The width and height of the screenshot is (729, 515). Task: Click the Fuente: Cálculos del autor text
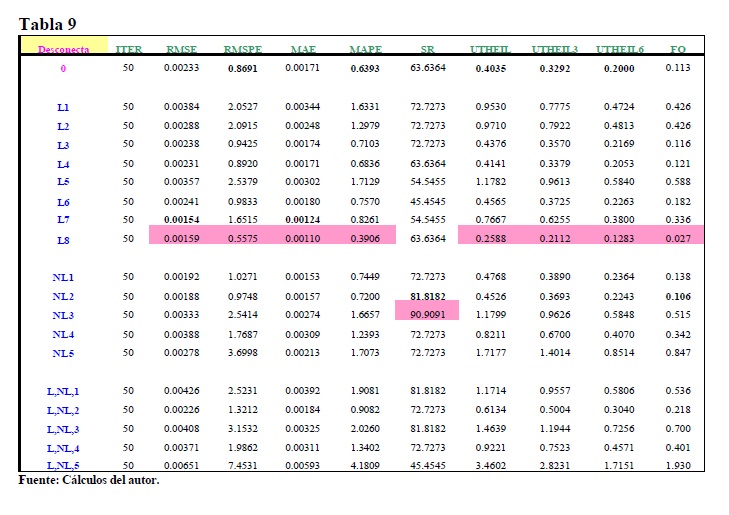coord(89,481)
